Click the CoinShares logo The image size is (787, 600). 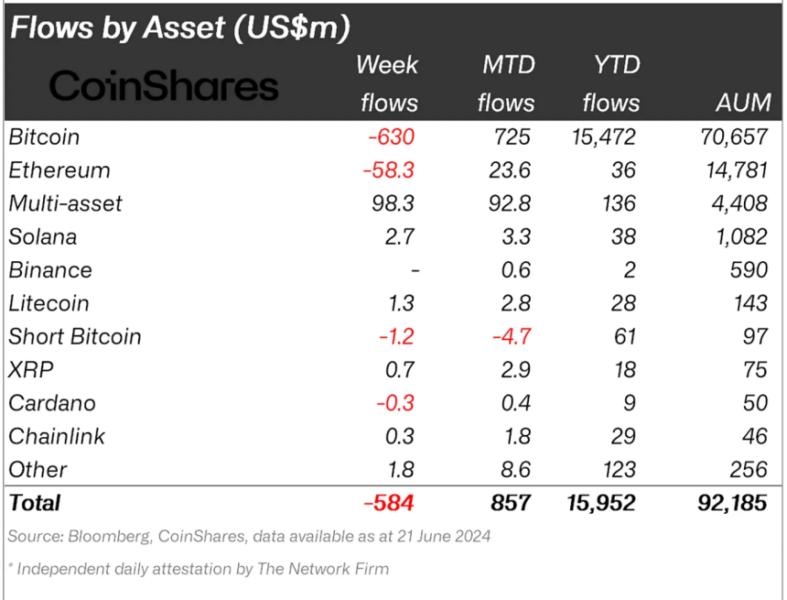click(x=165, y=86)
